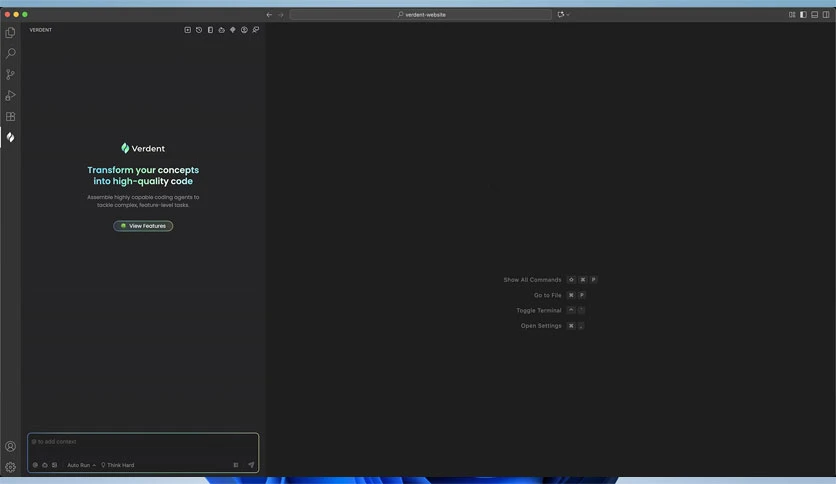The image size is (836, 484).
Task: Click the image attach icon in chat input
Action: 54,465
